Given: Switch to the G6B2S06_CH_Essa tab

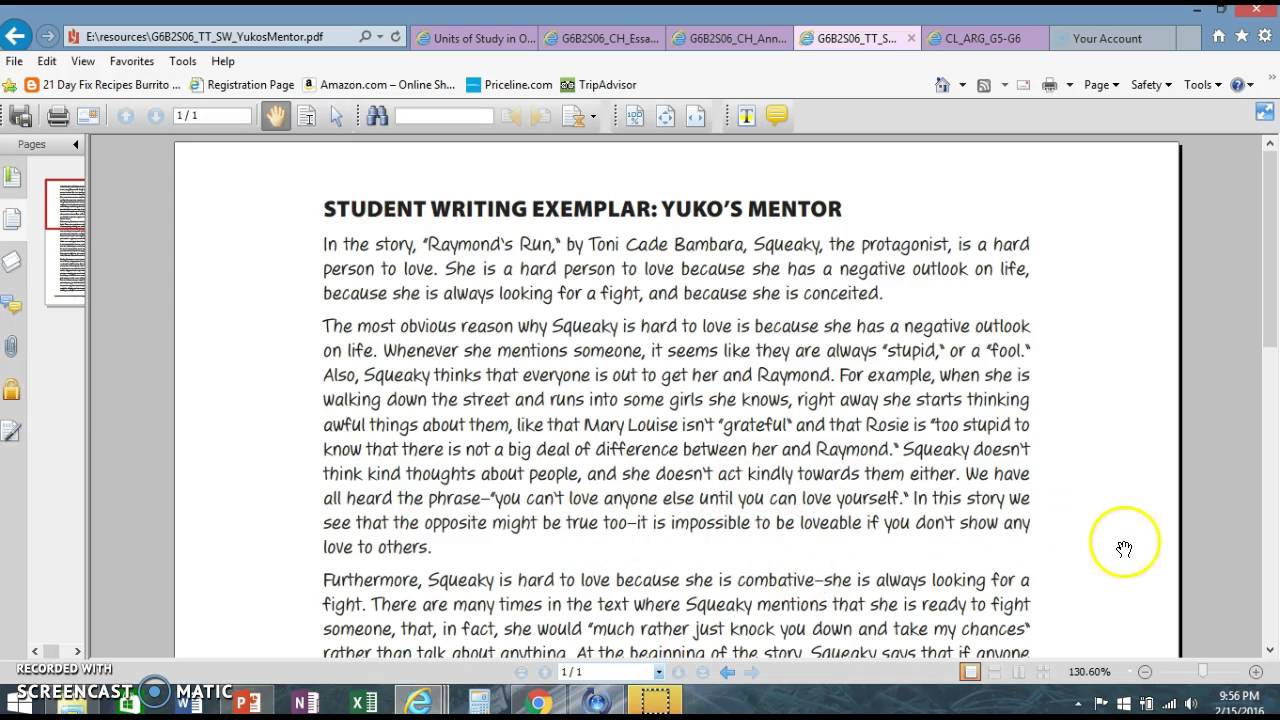Looking at the screenshot, I should point(601,38).
